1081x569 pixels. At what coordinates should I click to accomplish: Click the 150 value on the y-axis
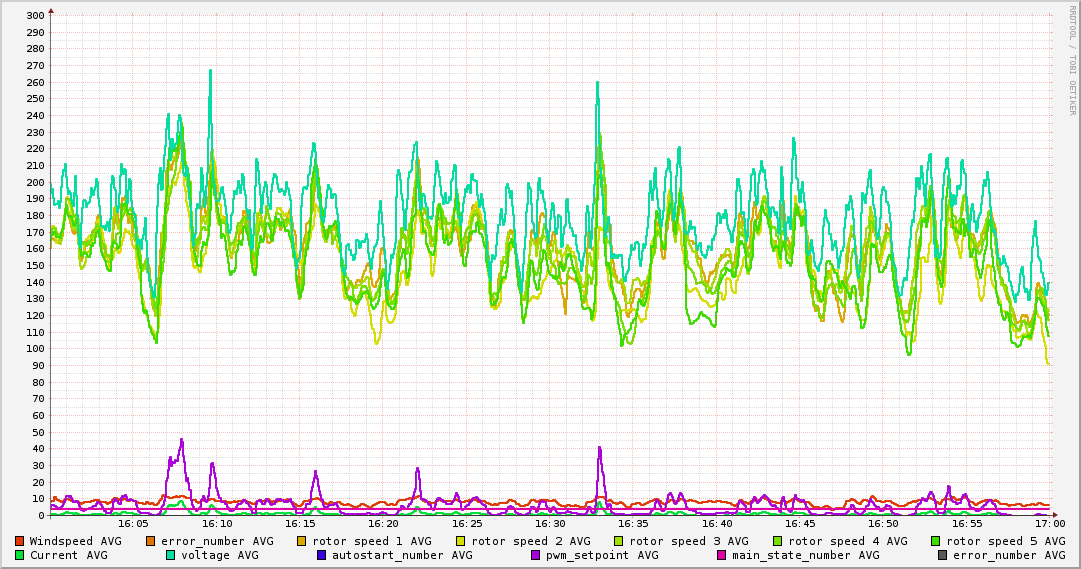coord(36,266)
